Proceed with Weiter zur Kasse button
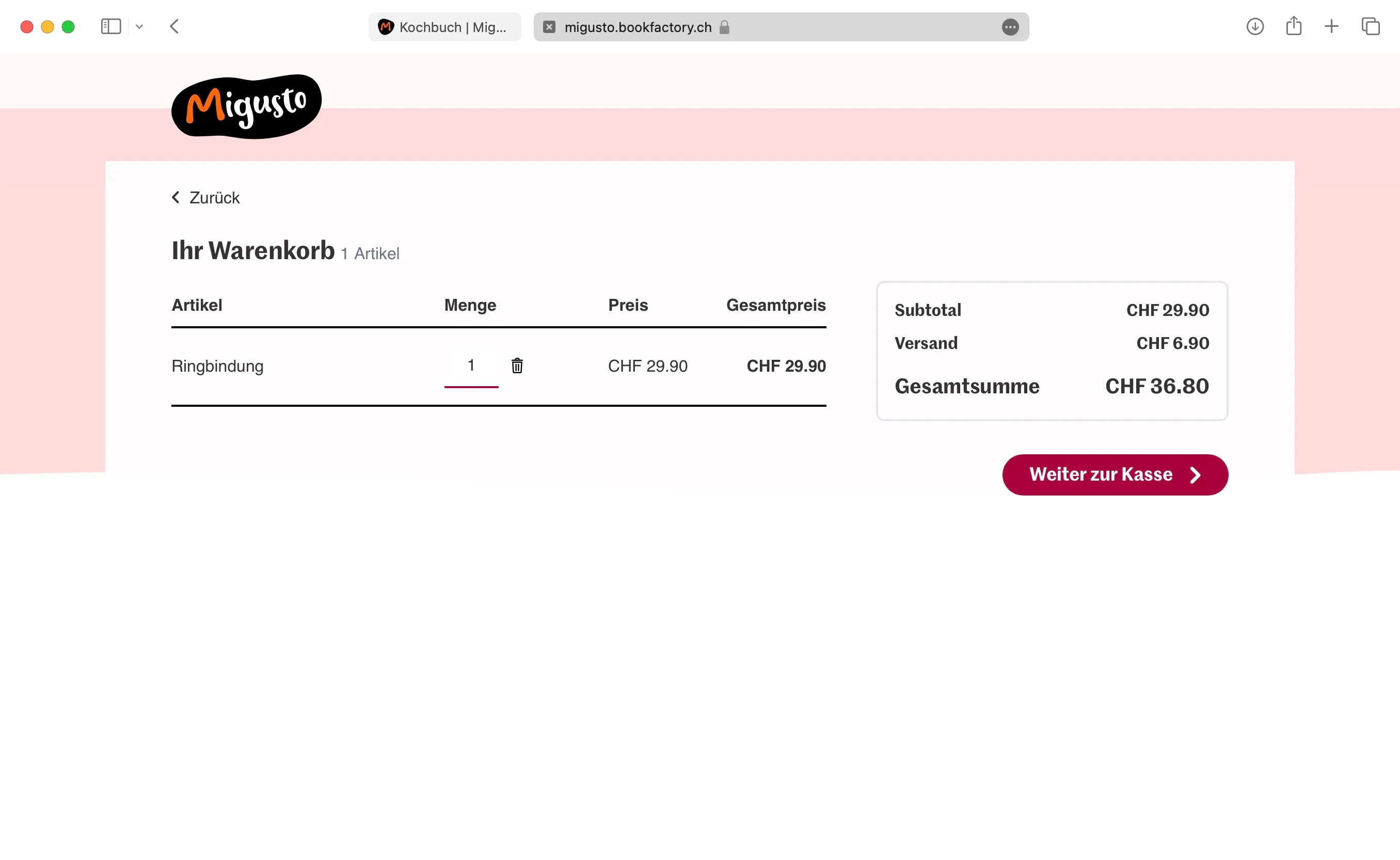The image size is (1400, 860). click(1115, 474)
